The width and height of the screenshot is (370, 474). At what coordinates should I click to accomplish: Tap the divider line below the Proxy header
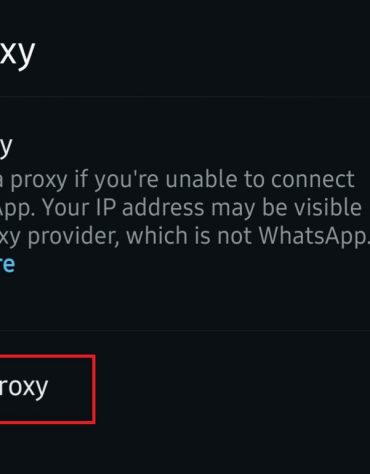(x=185, y=97)
